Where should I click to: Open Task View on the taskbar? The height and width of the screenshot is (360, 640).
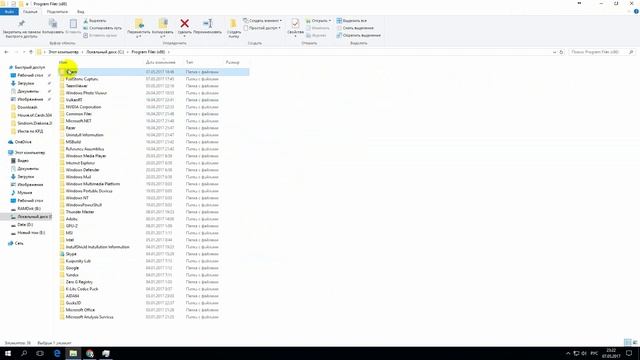[40, 353]
